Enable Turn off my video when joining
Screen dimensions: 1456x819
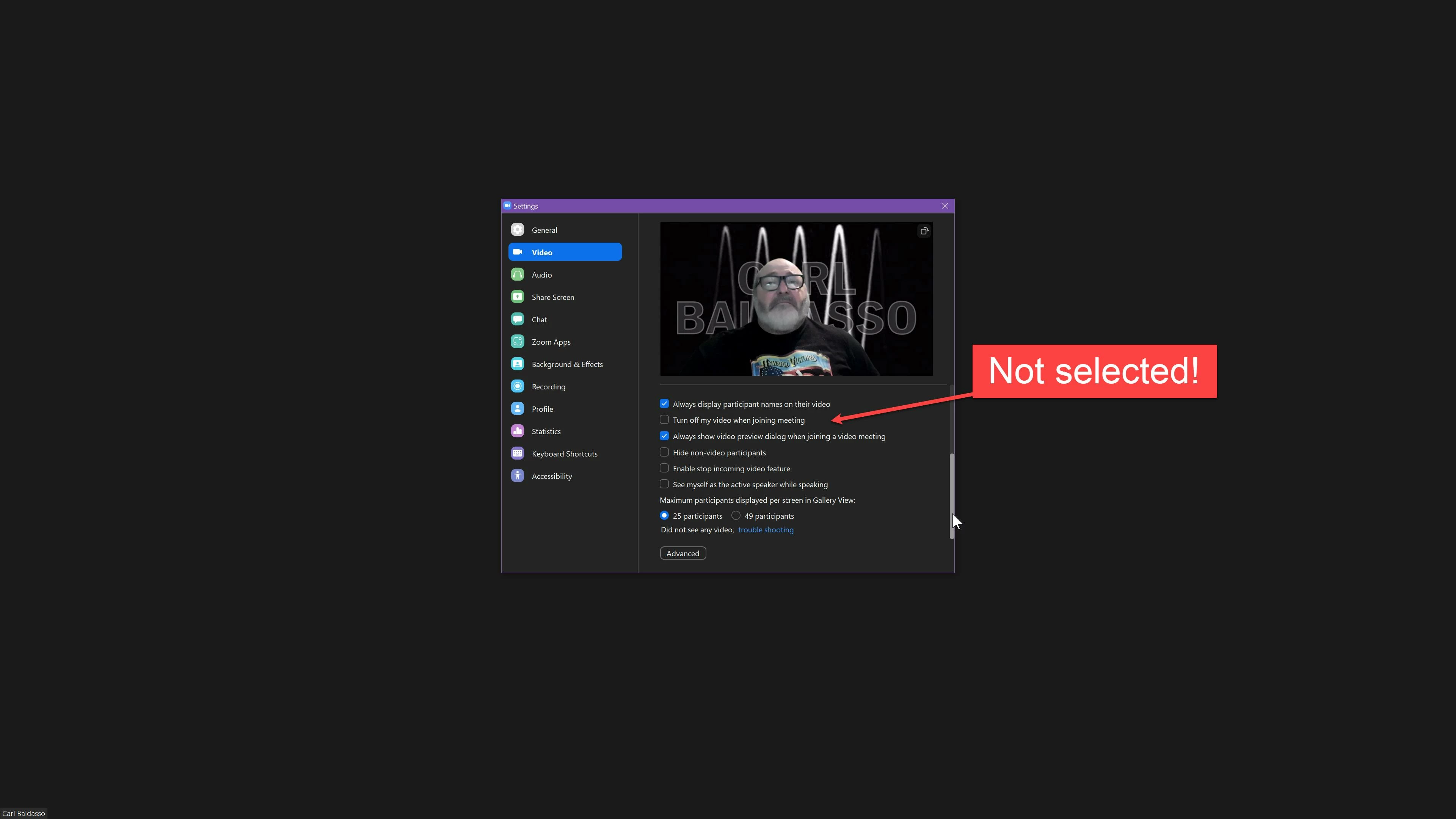tap(664, 420)
